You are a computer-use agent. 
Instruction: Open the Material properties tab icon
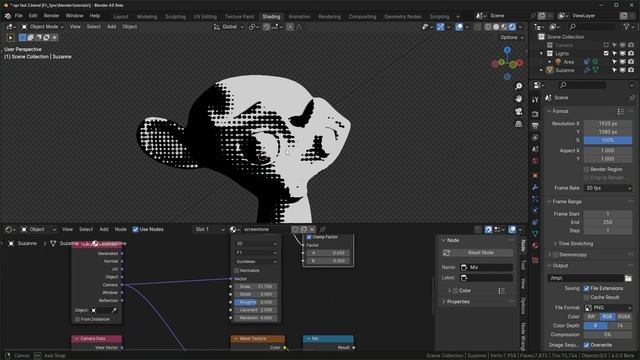coord(535,246)
